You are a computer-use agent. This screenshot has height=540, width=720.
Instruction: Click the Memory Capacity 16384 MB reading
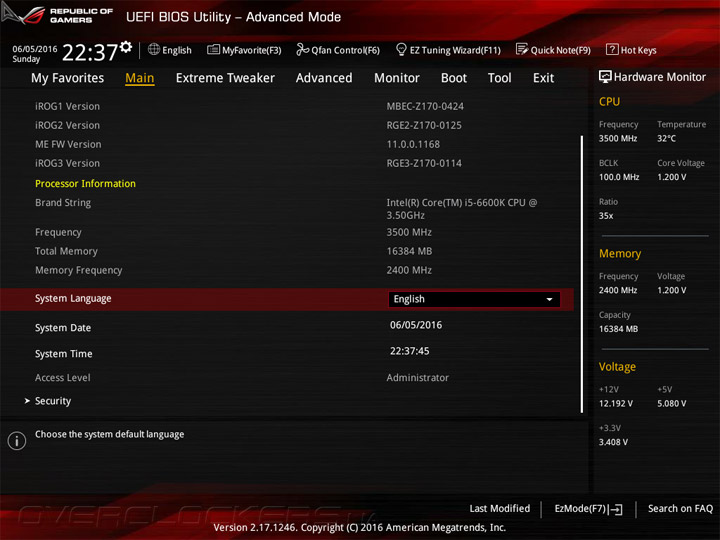tap(618, 329)
